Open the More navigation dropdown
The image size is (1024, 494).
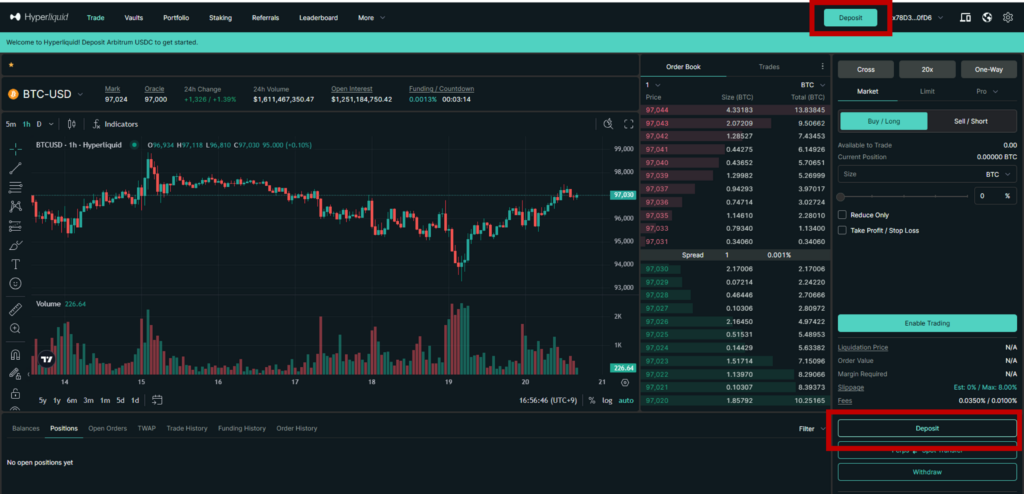point(371,18)
